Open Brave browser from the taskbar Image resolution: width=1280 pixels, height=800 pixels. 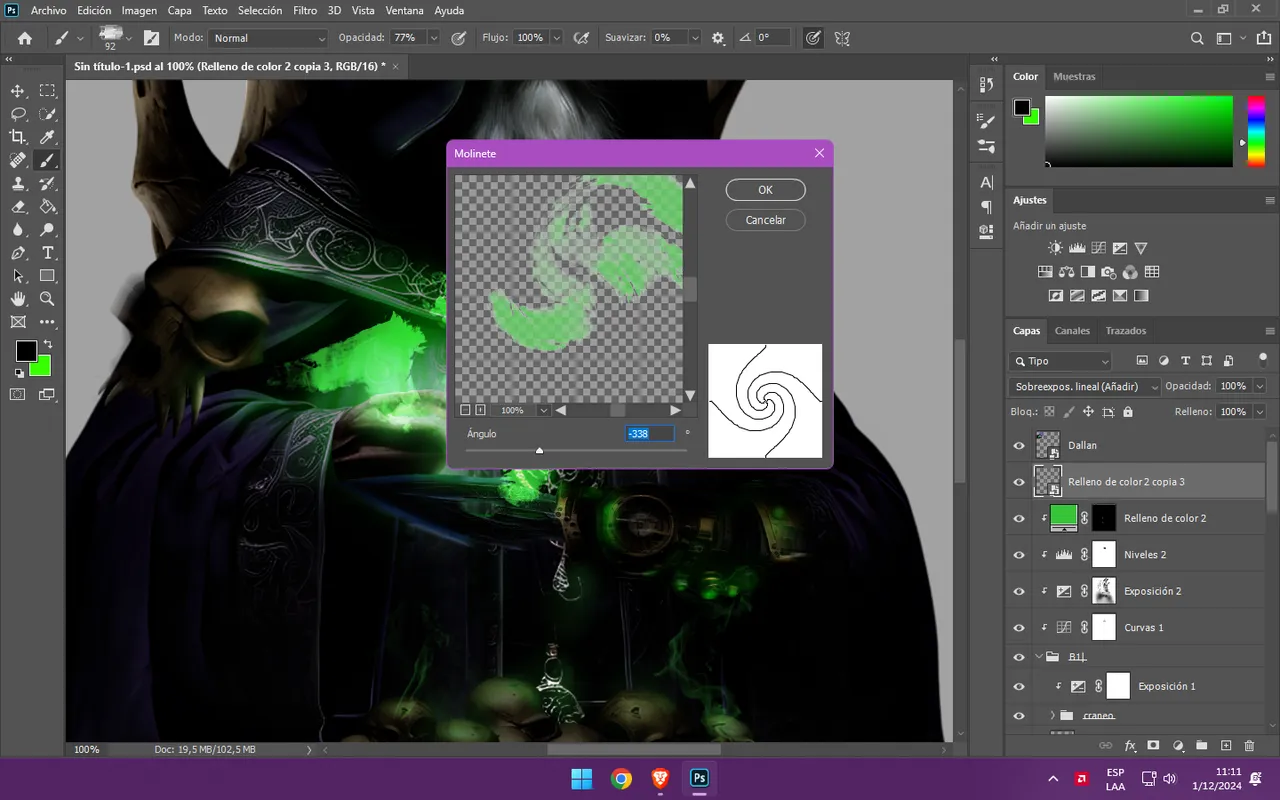[661, 779]
